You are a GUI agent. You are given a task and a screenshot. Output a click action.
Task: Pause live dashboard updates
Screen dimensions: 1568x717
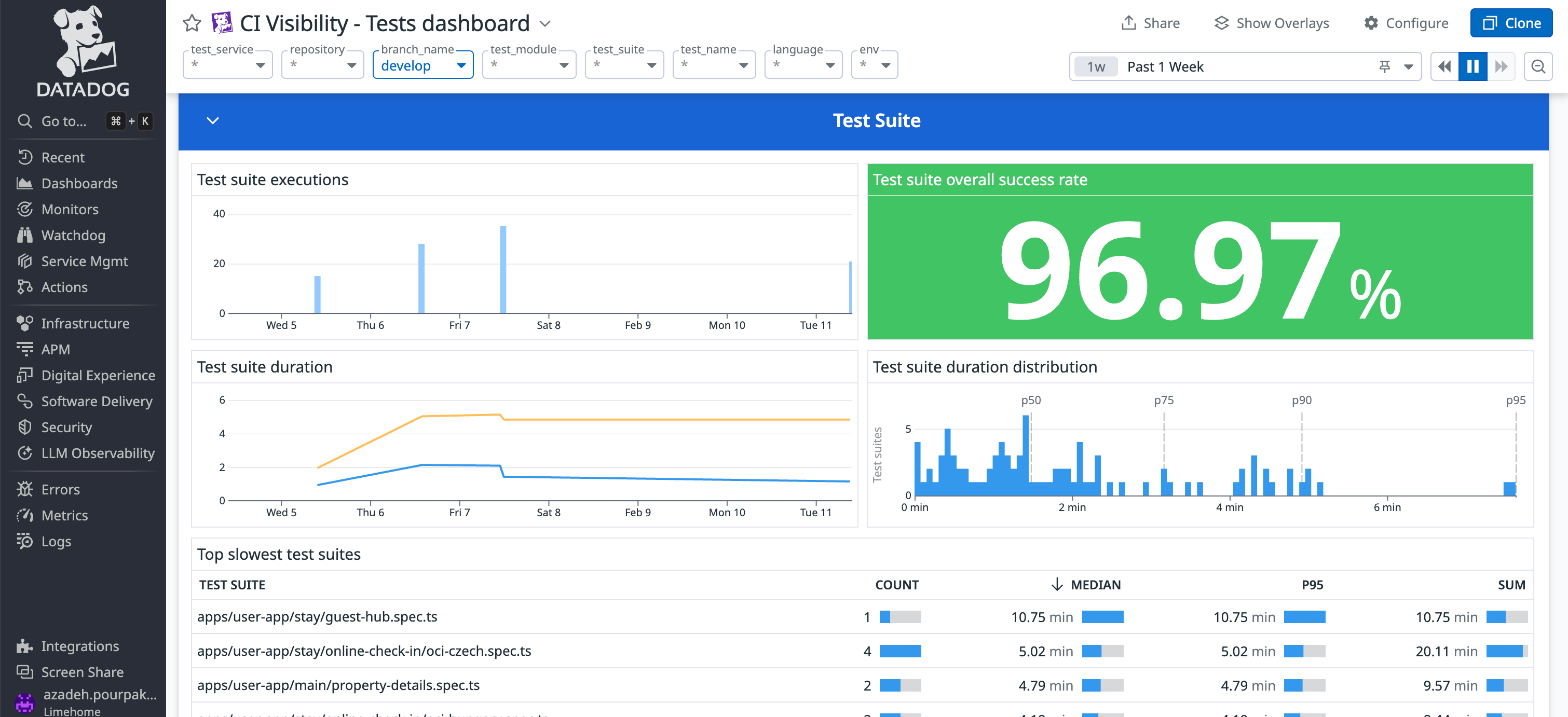[1472, 66]
